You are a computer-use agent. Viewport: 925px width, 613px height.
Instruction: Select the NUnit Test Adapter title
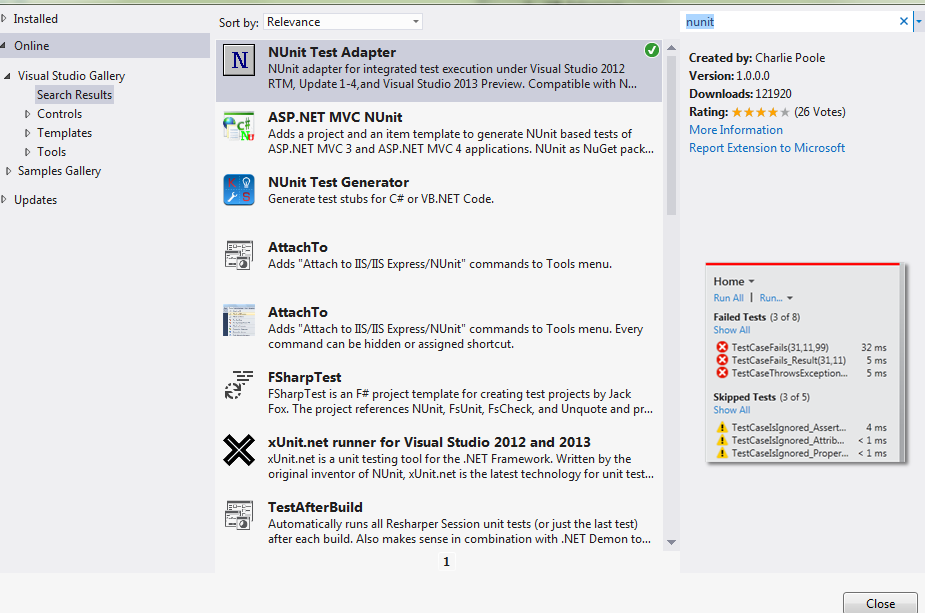(x=332, y=52)
